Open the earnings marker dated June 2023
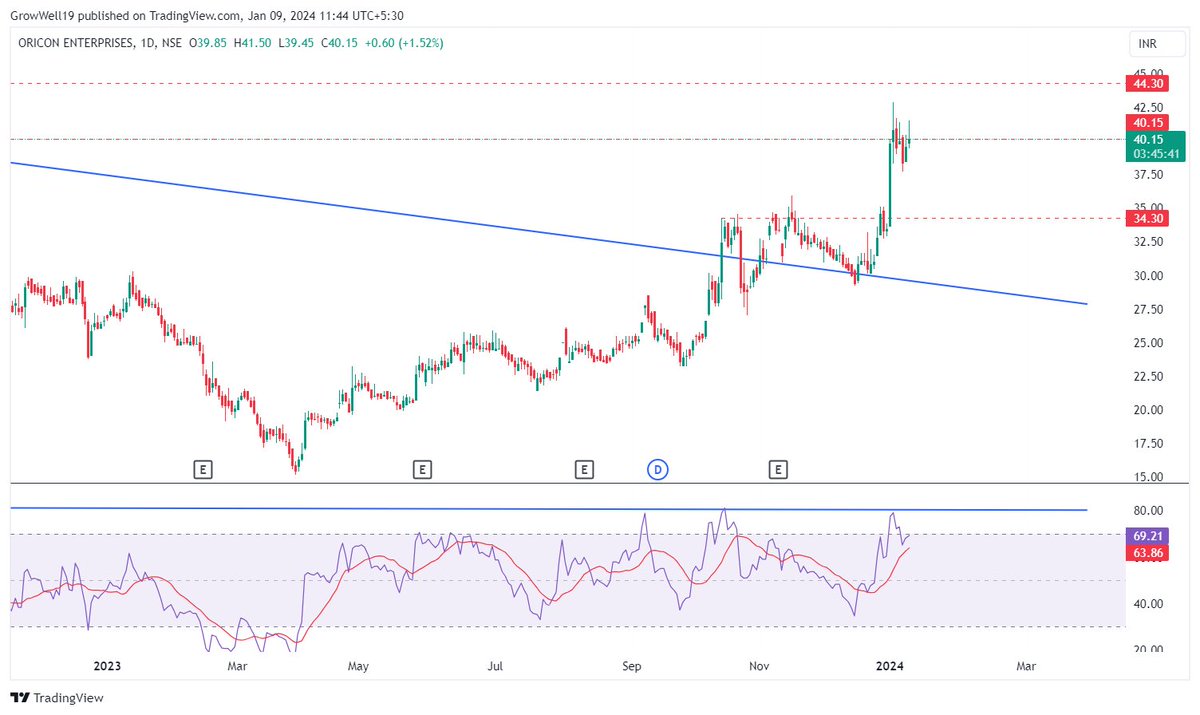Screen dimensions: 1200x715 (423, 468)
